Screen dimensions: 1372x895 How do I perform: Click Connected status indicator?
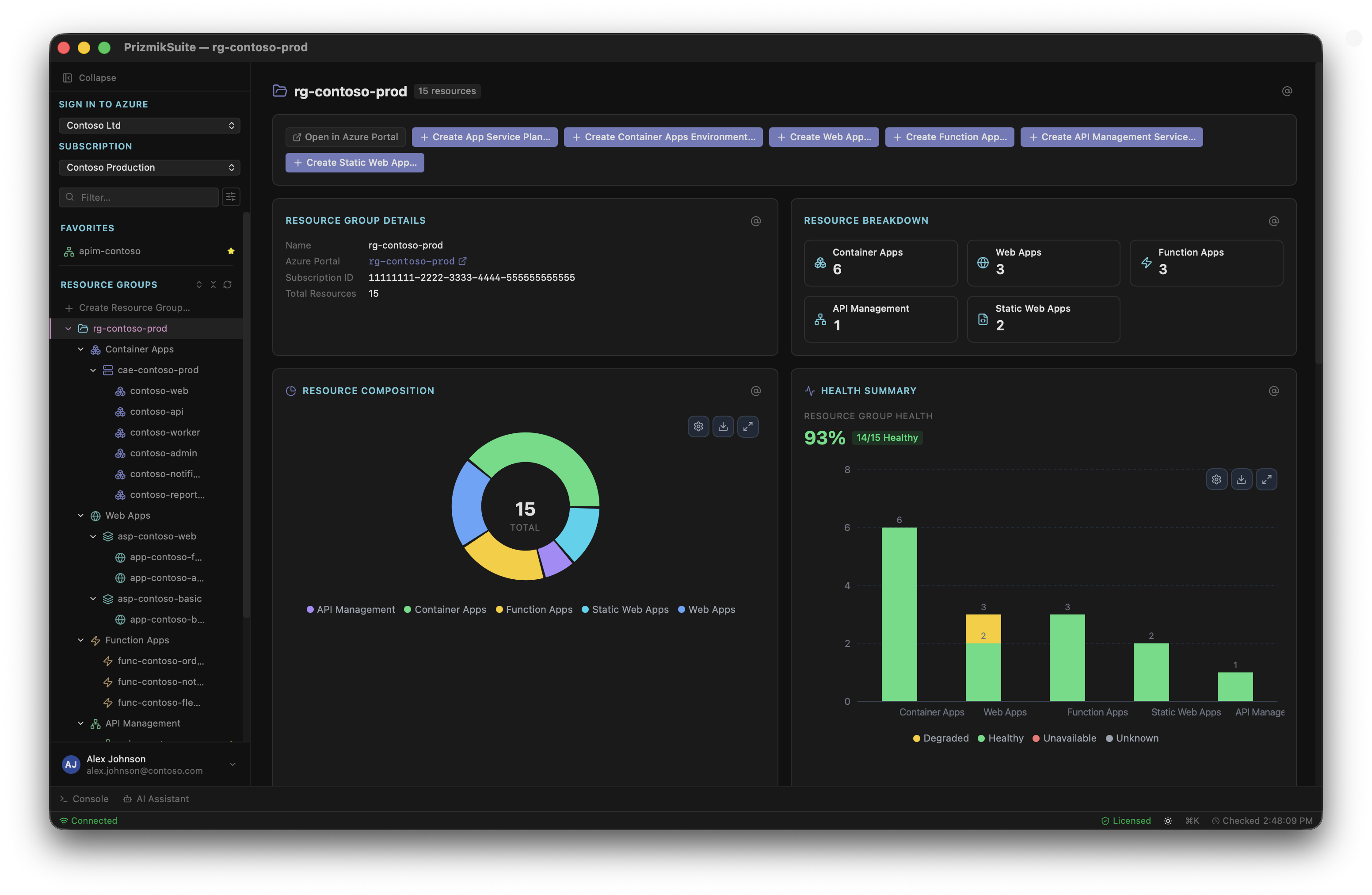(x=88, y=821)
